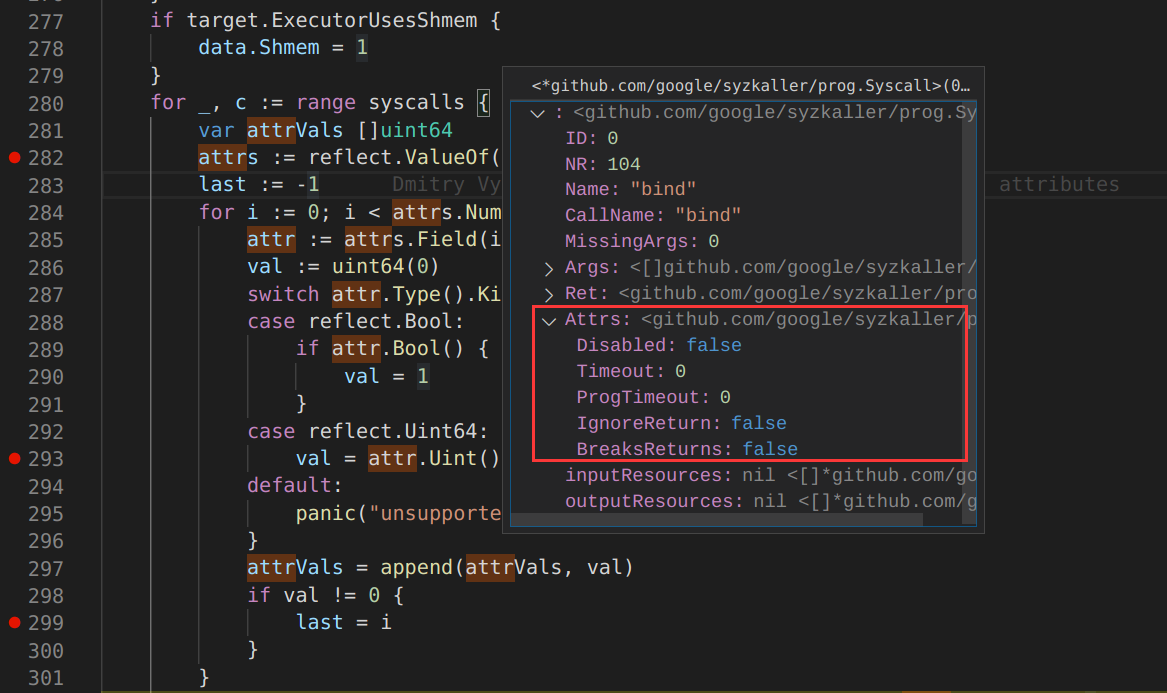Remove the breakpoint on line 282
The width and height of the screenshot is (1167, 693).
click(14, 158)
